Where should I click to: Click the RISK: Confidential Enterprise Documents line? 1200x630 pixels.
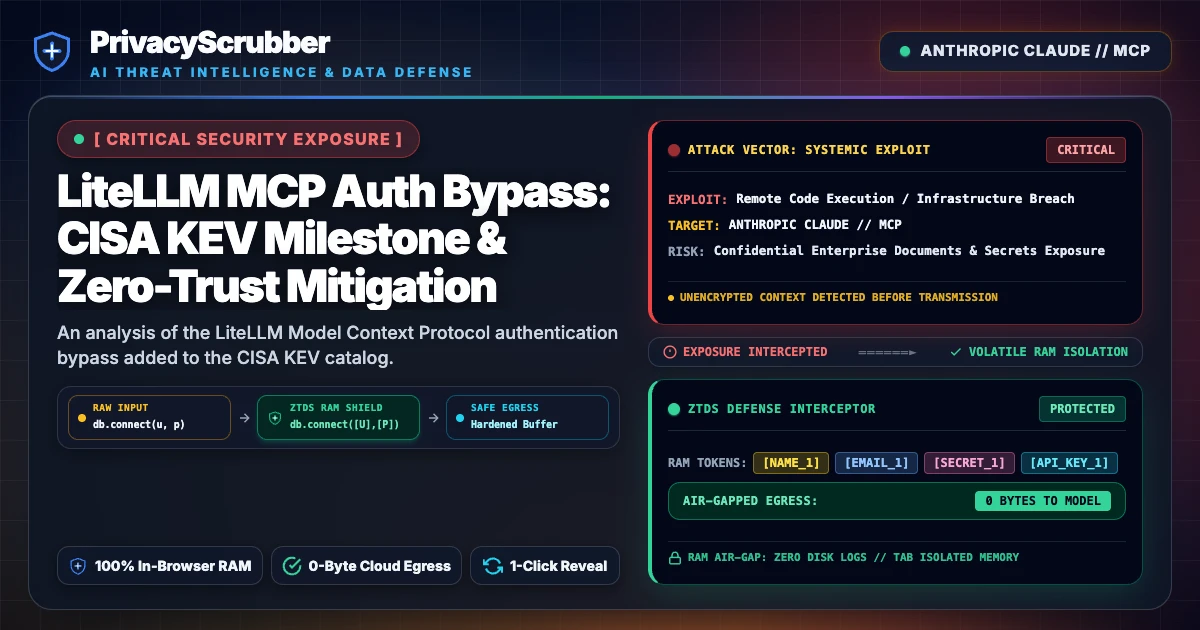(x=887, y=250)
